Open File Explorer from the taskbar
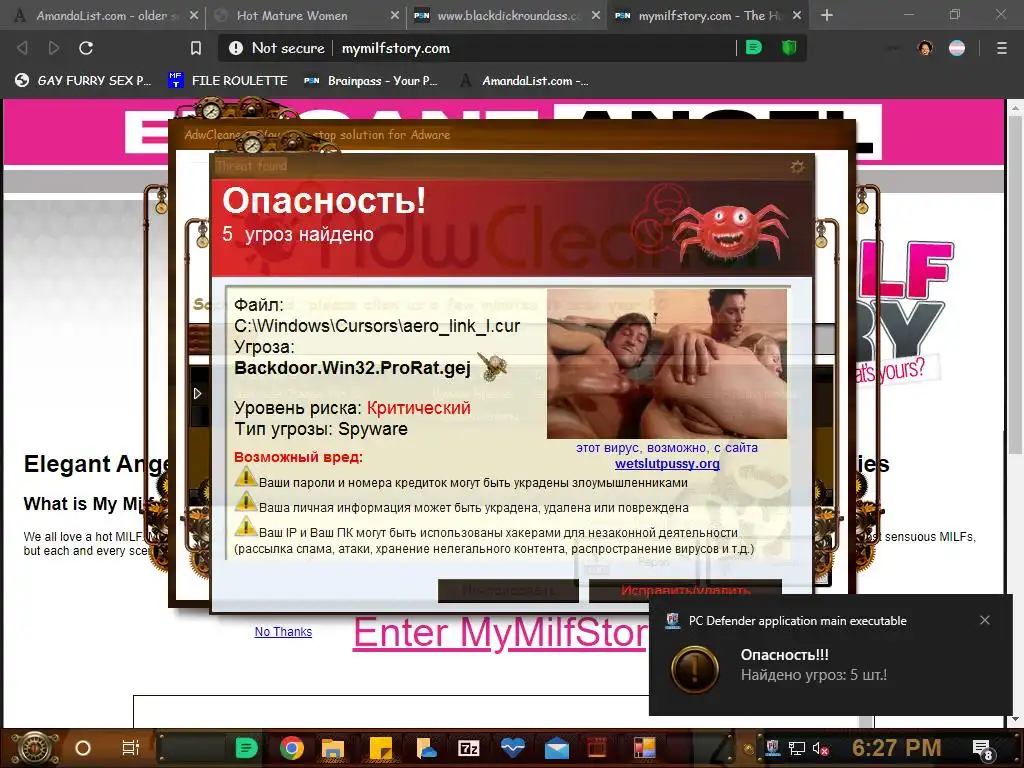The height and width of the screenshot is (768, 1024). click(333, 748)
